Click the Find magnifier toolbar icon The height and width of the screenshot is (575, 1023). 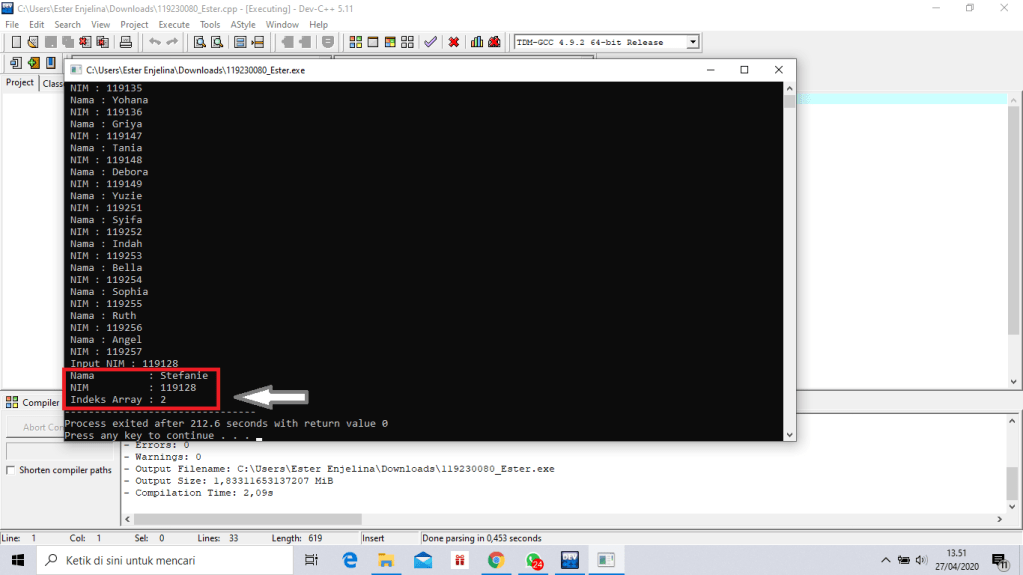(199, 42)
